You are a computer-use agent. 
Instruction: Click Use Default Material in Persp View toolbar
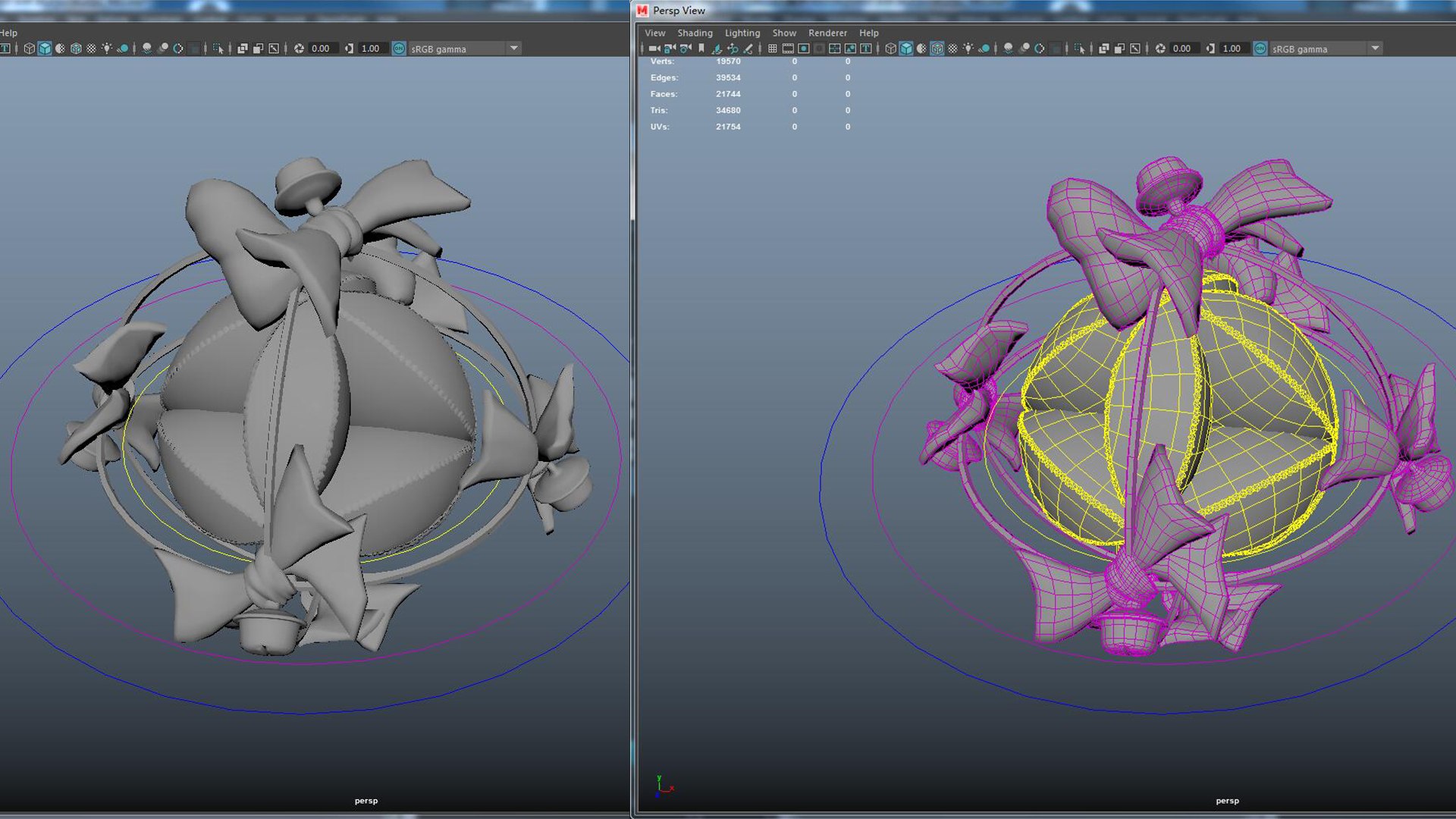(x=921, y=49)
